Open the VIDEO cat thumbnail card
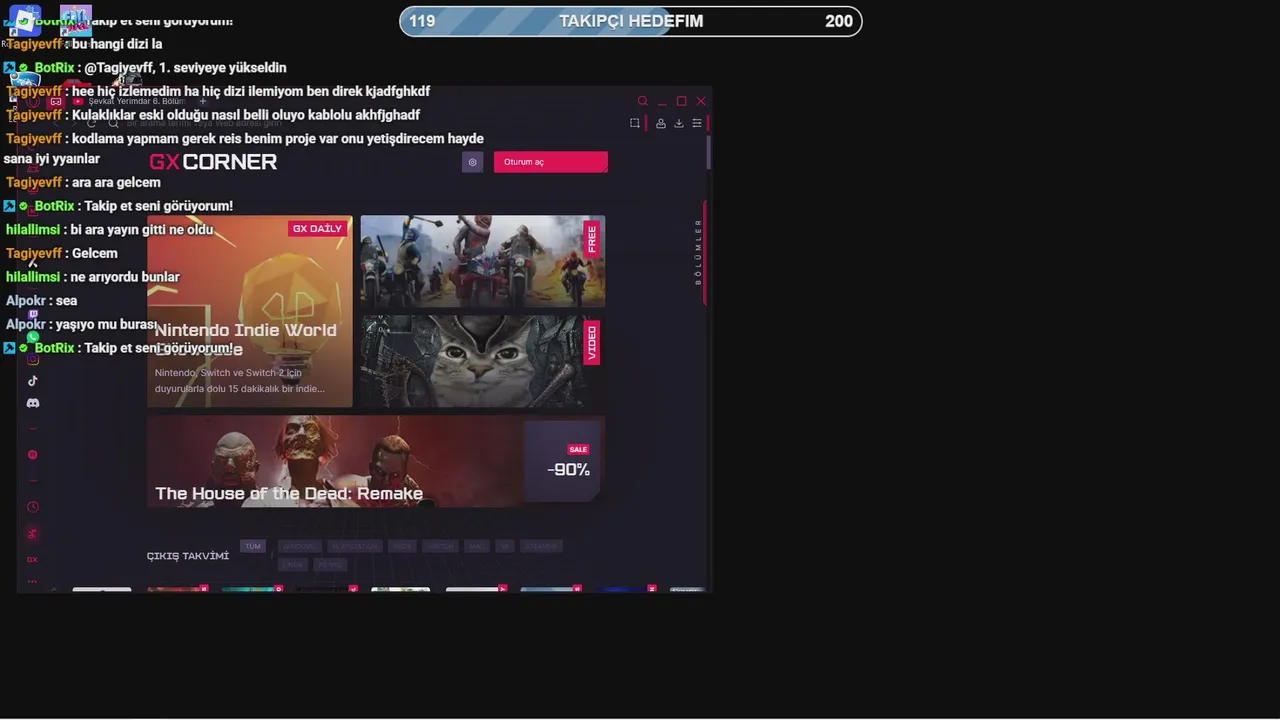The image size is (1280, 720). (x=482, y=361)
